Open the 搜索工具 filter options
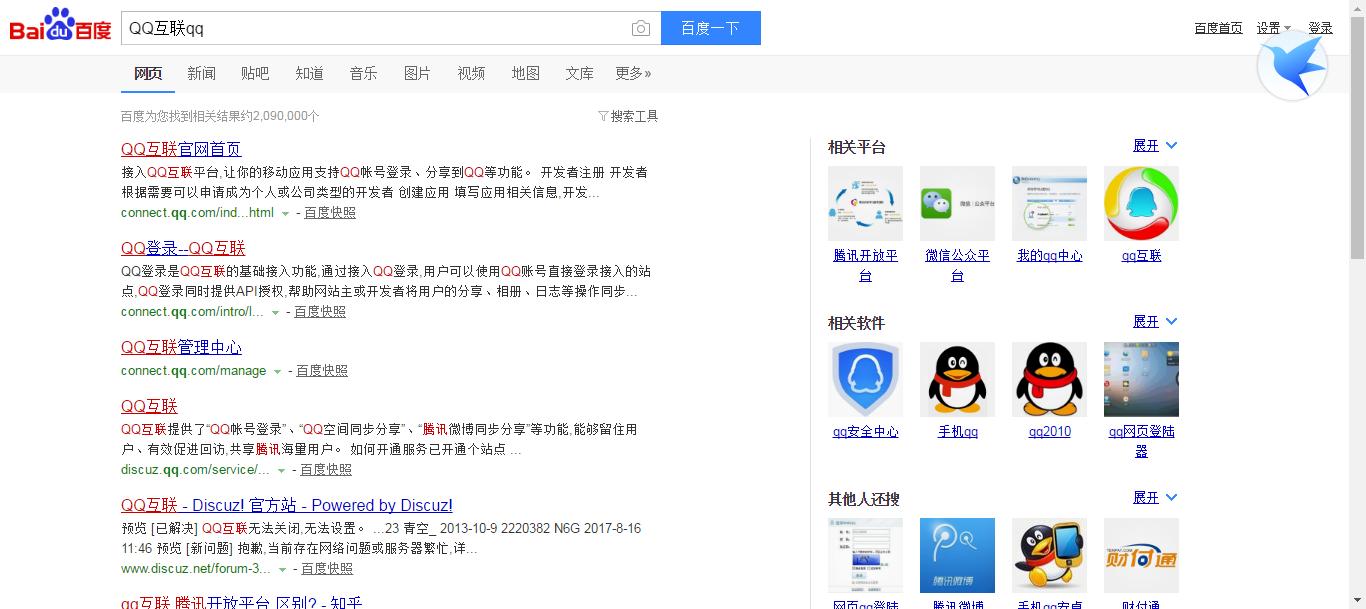The image size is (1366, 609). 637,116
